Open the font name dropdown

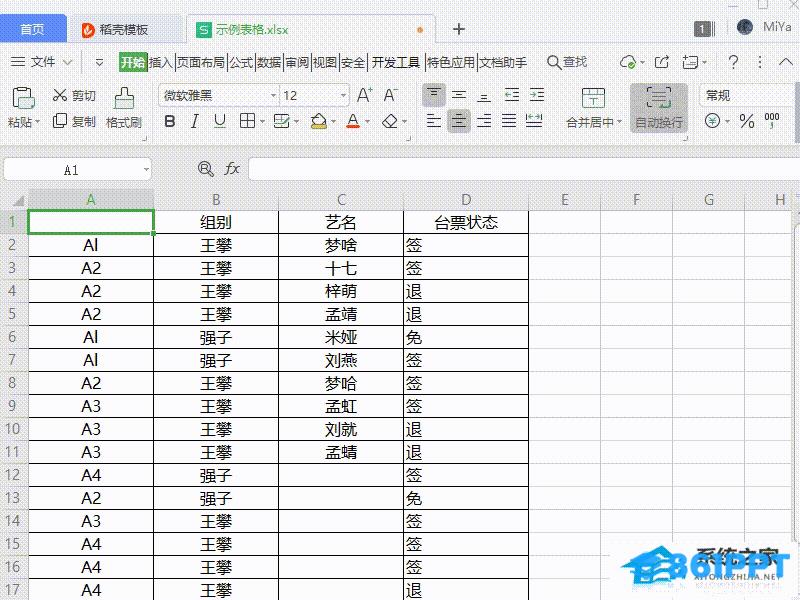pos(273,95)
